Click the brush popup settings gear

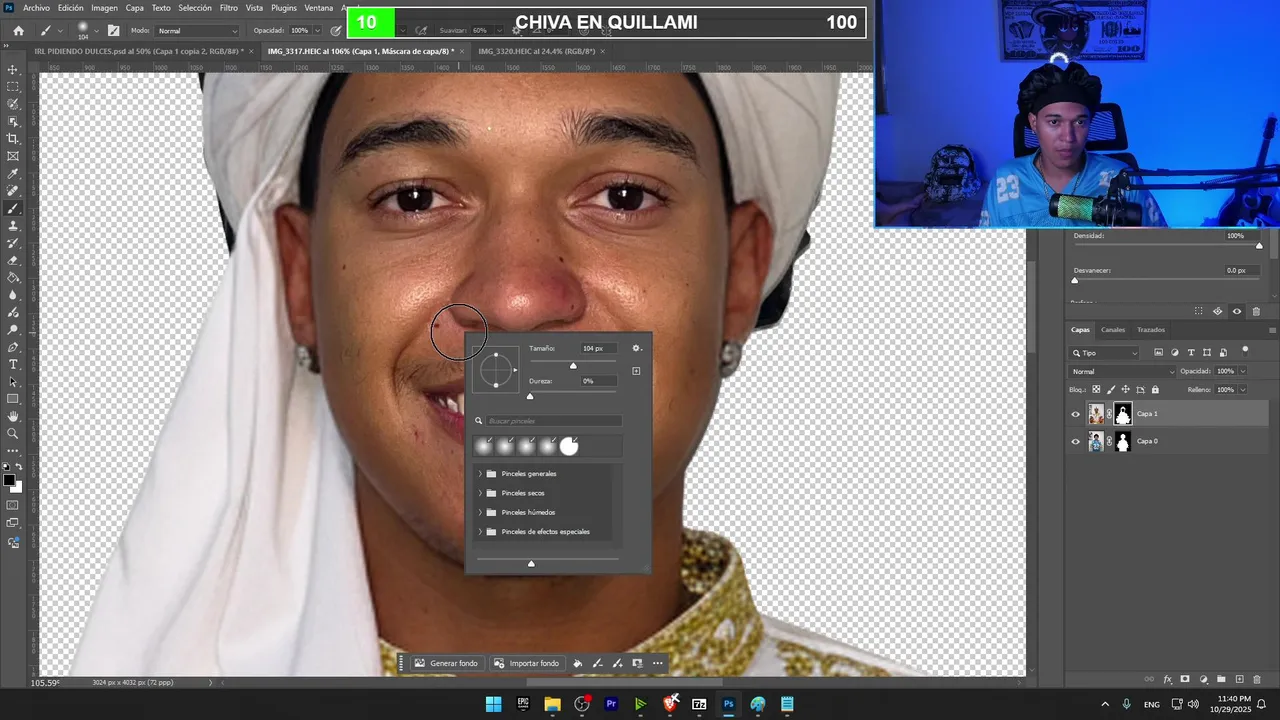(636, 348)
